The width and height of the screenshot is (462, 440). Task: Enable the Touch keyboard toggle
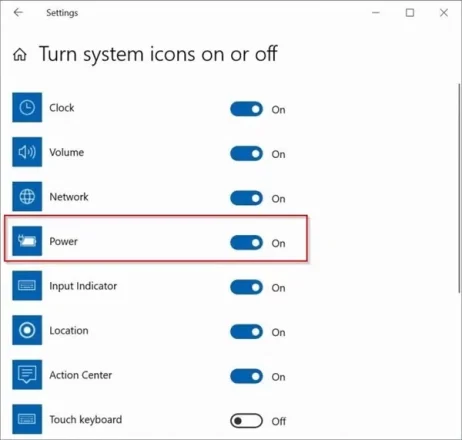[246, 421]
